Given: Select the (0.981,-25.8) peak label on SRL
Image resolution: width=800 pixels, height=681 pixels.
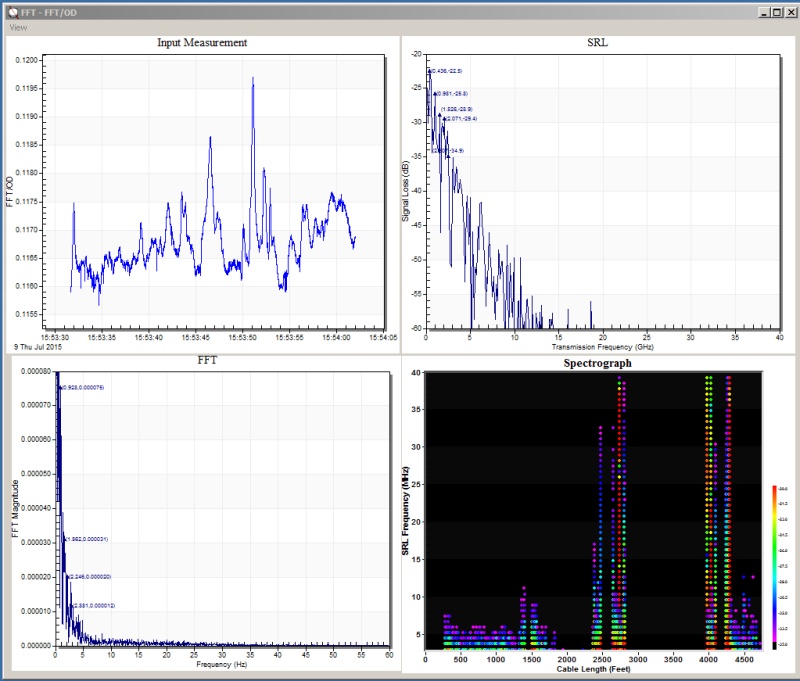Looking at the screenshot, I should 452,93.
